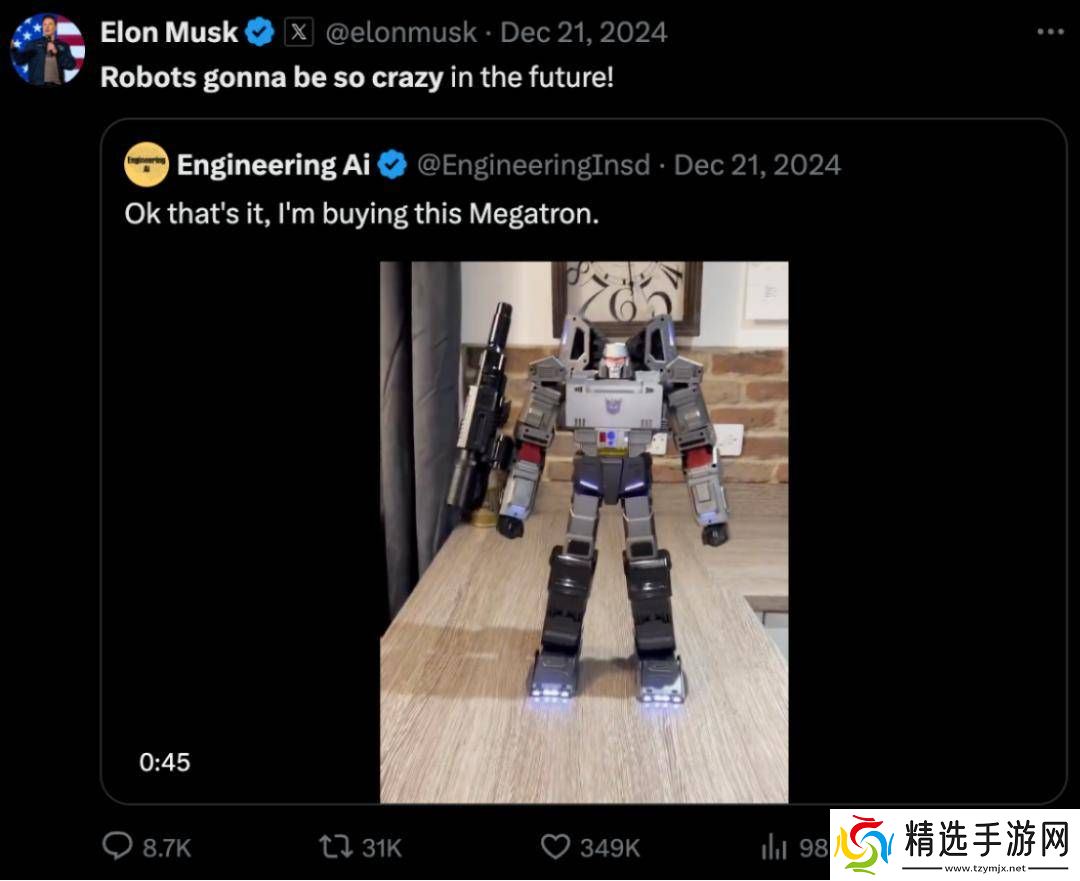Click the Engineering Ai yellow profile avatar
Image resolution: width=1080 pixels, height=881 pixels.
click(145, 165)
